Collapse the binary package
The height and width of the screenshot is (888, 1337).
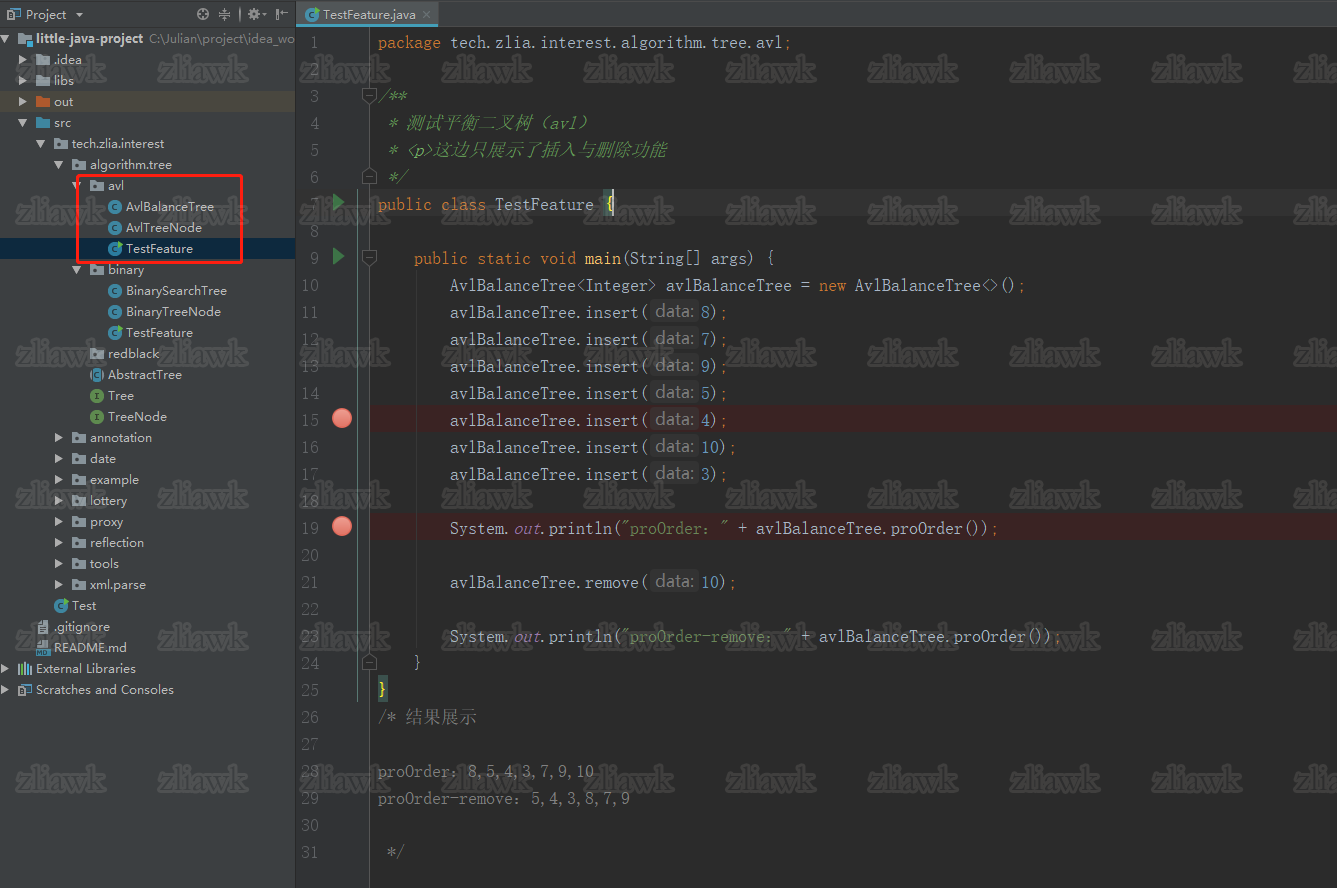tap(79, 270)
